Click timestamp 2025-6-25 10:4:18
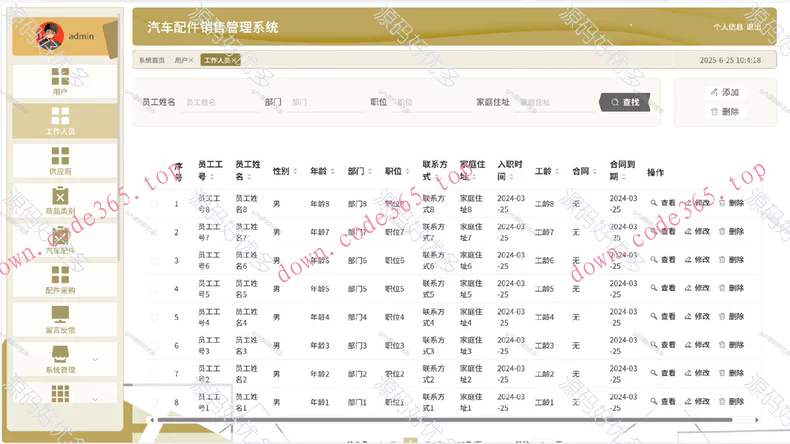Screen dimensions: 790x444 click(x=730, y=60)
